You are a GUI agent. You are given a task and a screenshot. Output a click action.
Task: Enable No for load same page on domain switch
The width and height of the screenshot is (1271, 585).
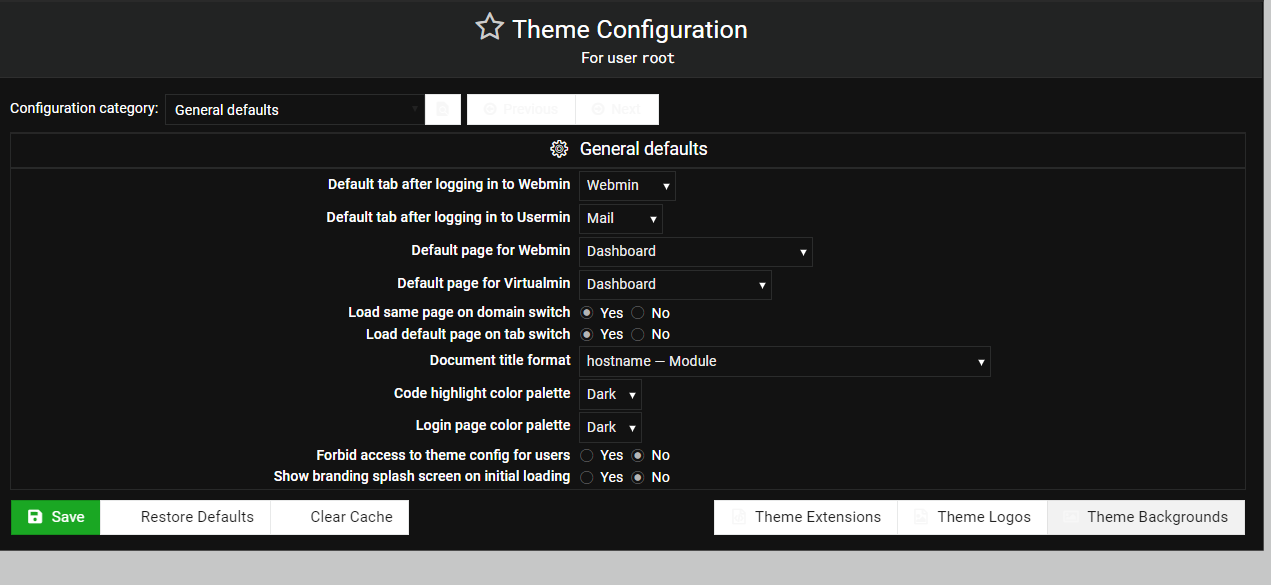638,312
